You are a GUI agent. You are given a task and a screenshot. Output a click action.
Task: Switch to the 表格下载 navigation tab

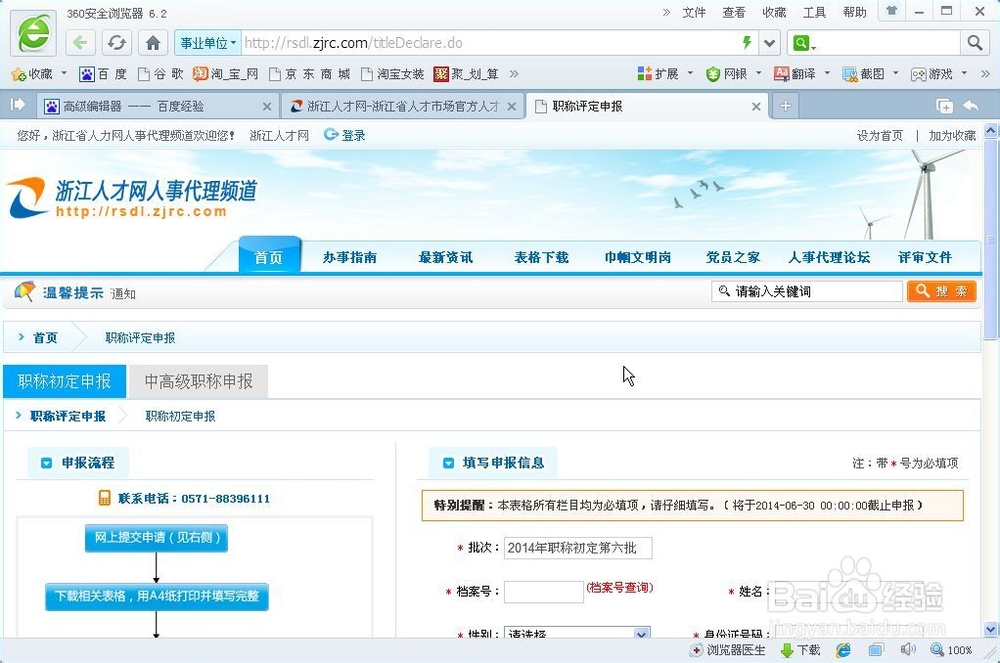(540, 256)
